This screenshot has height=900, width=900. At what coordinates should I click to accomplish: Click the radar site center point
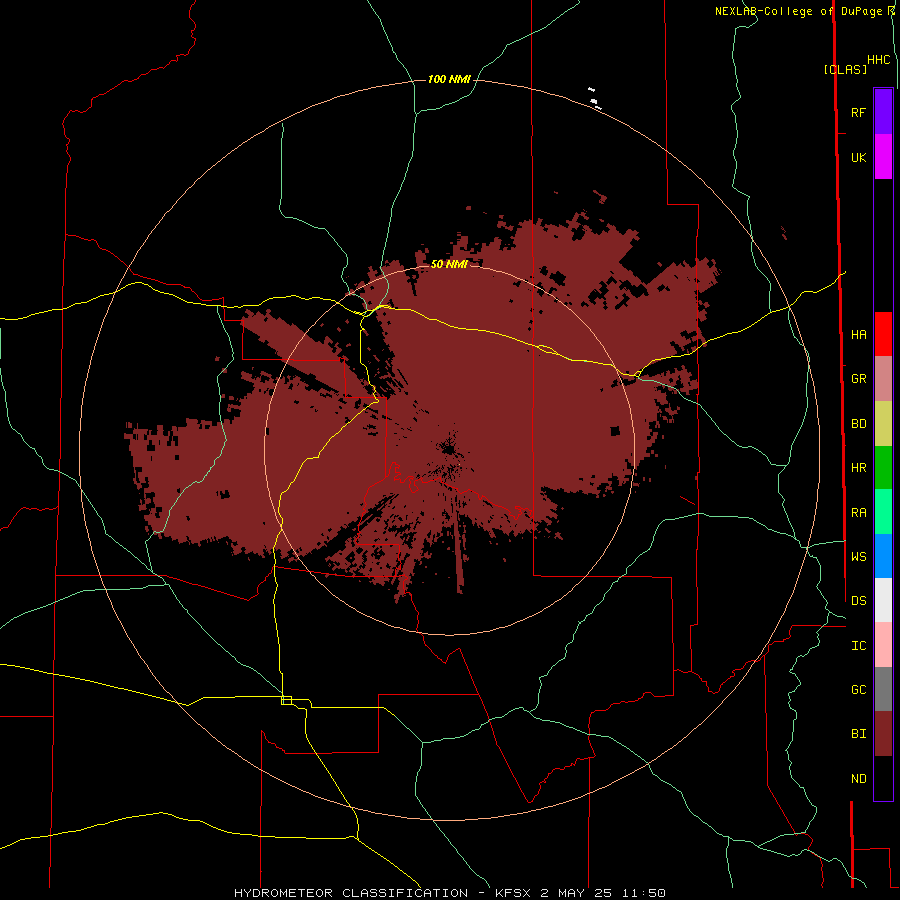click(449, 449)
